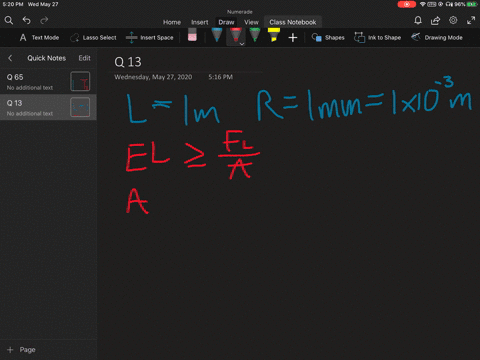Switch to Text Mode

coord(39,38)
